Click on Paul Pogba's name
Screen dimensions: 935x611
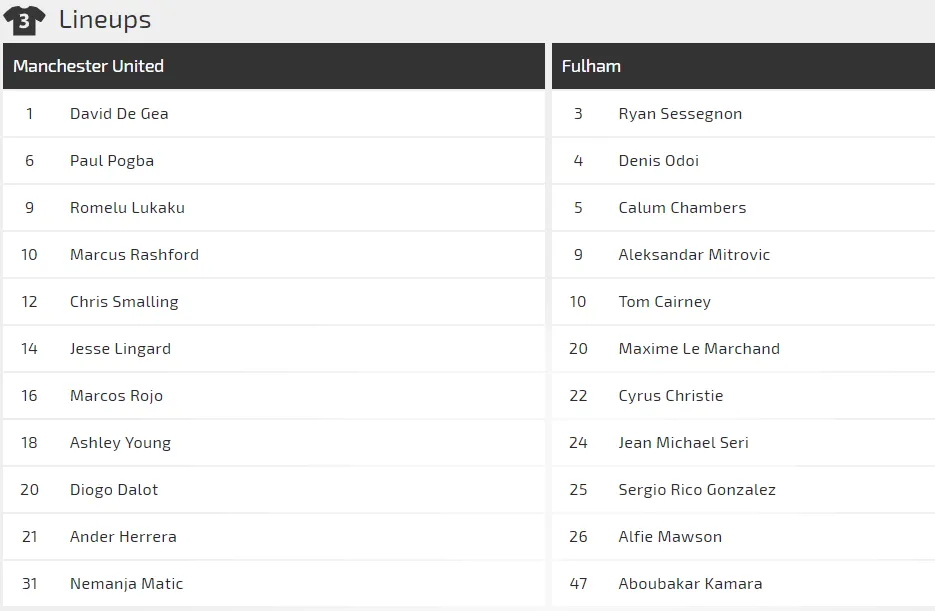[112, 161]
